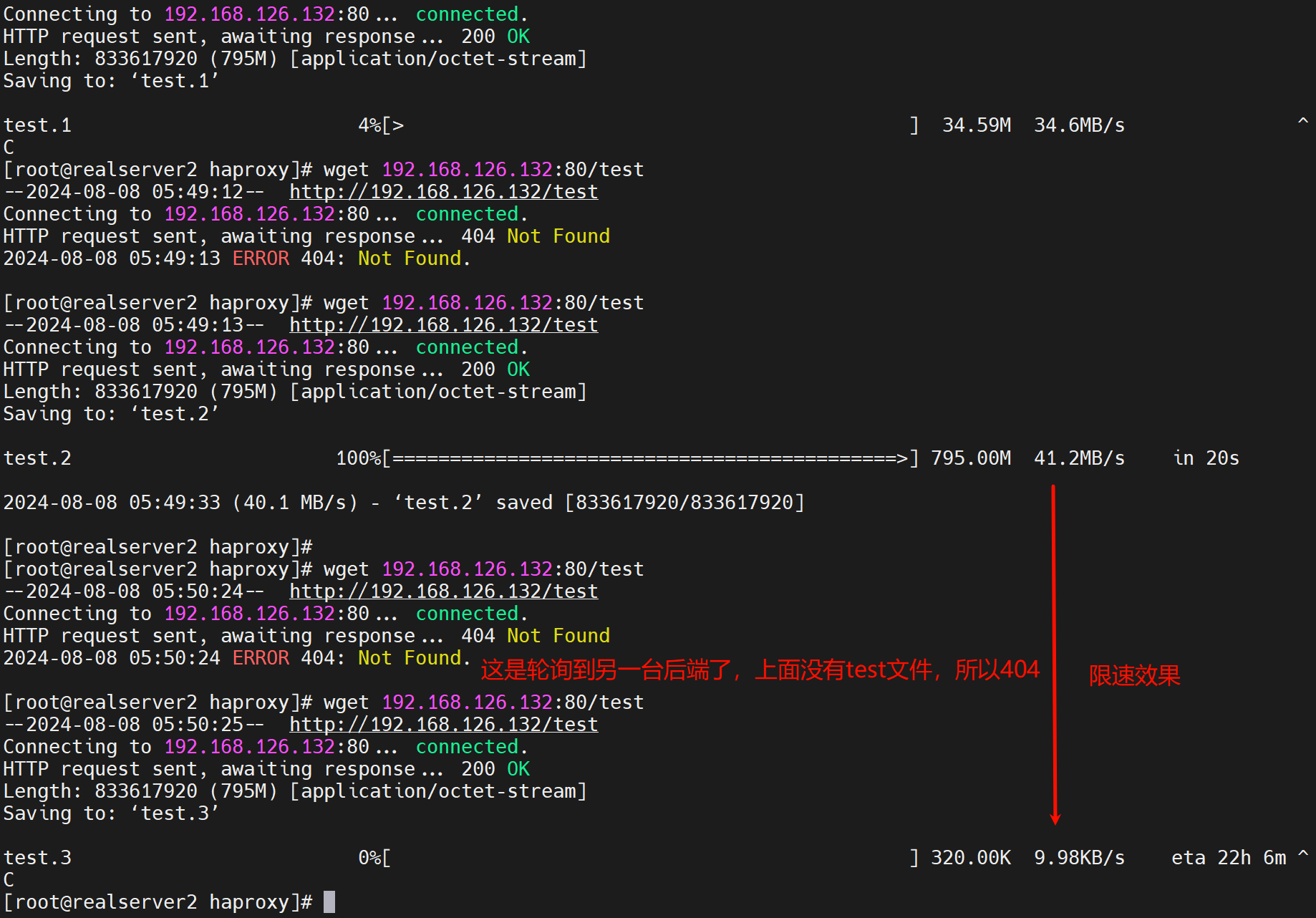Click the 'eta 22h 6m' estimate text

tap(1228, 858)
